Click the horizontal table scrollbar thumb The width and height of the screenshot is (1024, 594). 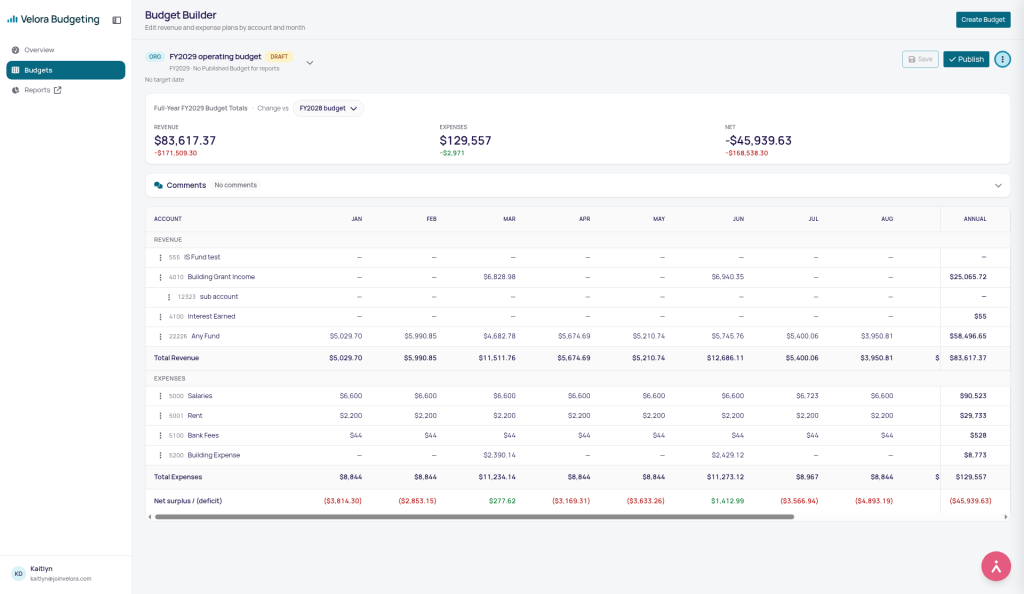tap(474, 517)
